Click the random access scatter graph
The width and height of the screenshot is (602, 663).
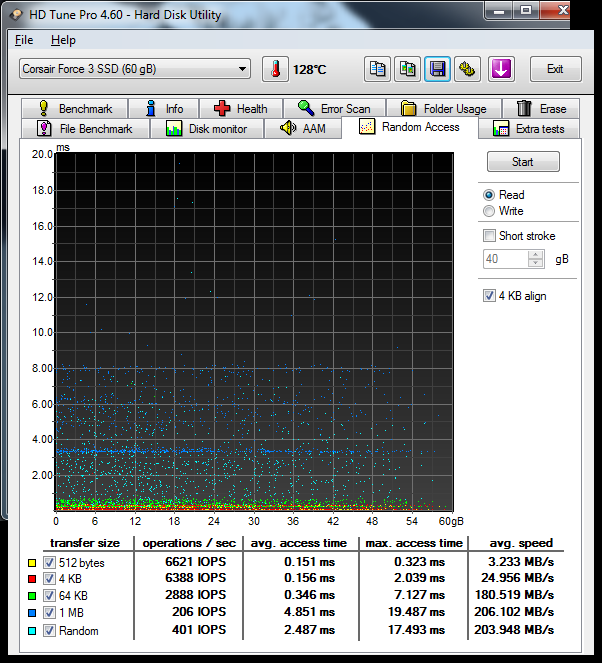coord(254,332)
